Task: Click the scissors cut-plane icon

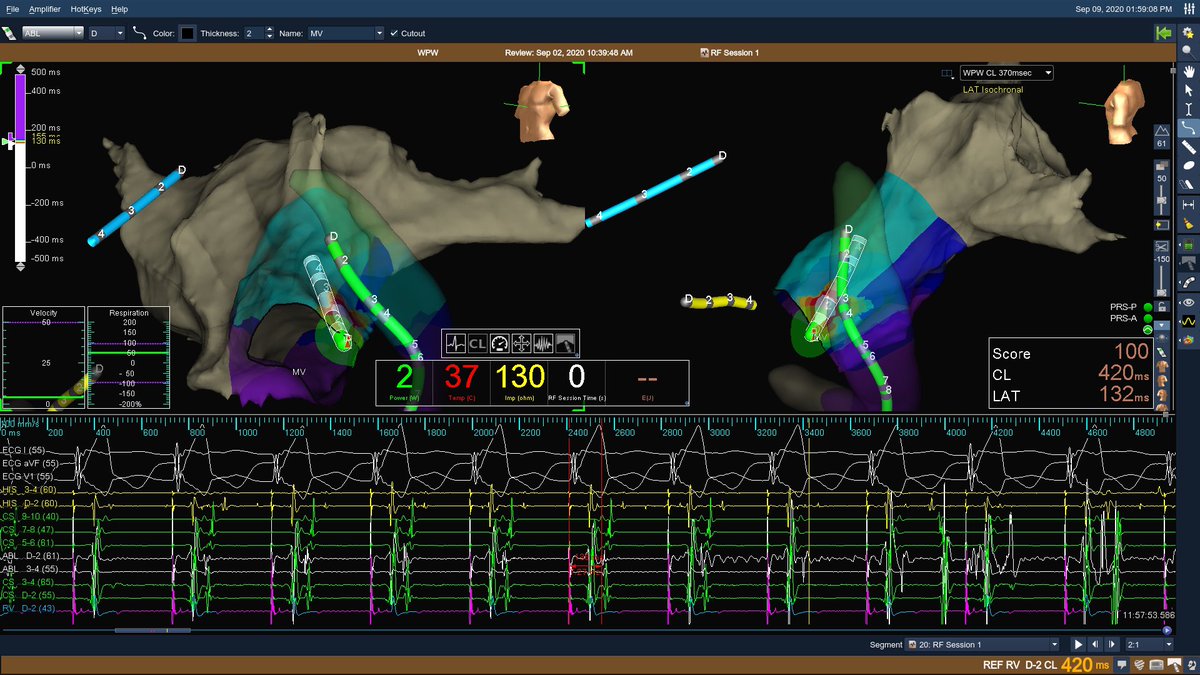Action: coord(1161,246)
